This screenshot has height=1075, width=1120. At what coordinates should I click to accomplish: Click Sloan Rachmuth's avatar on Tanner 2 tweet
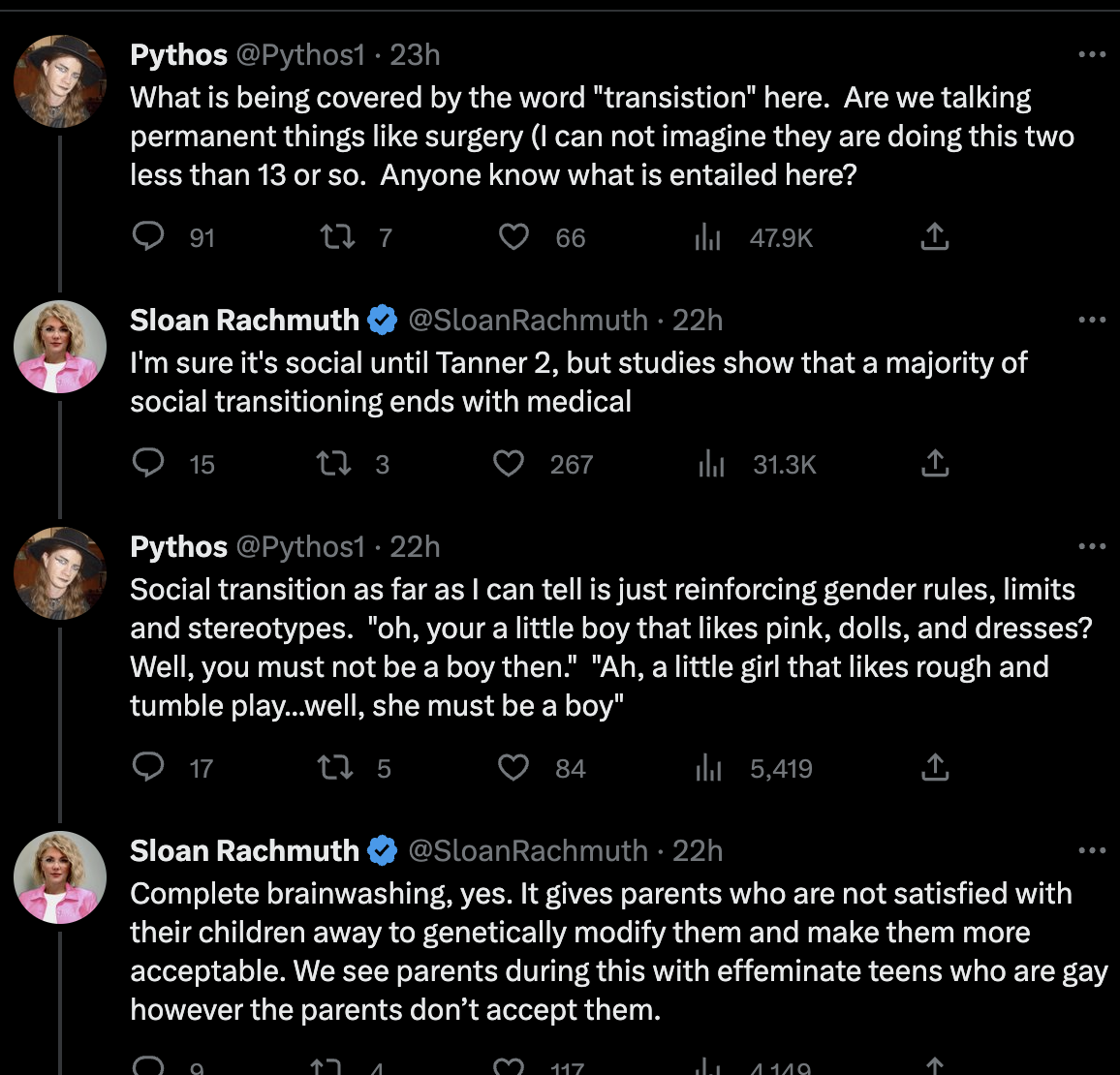60,346
